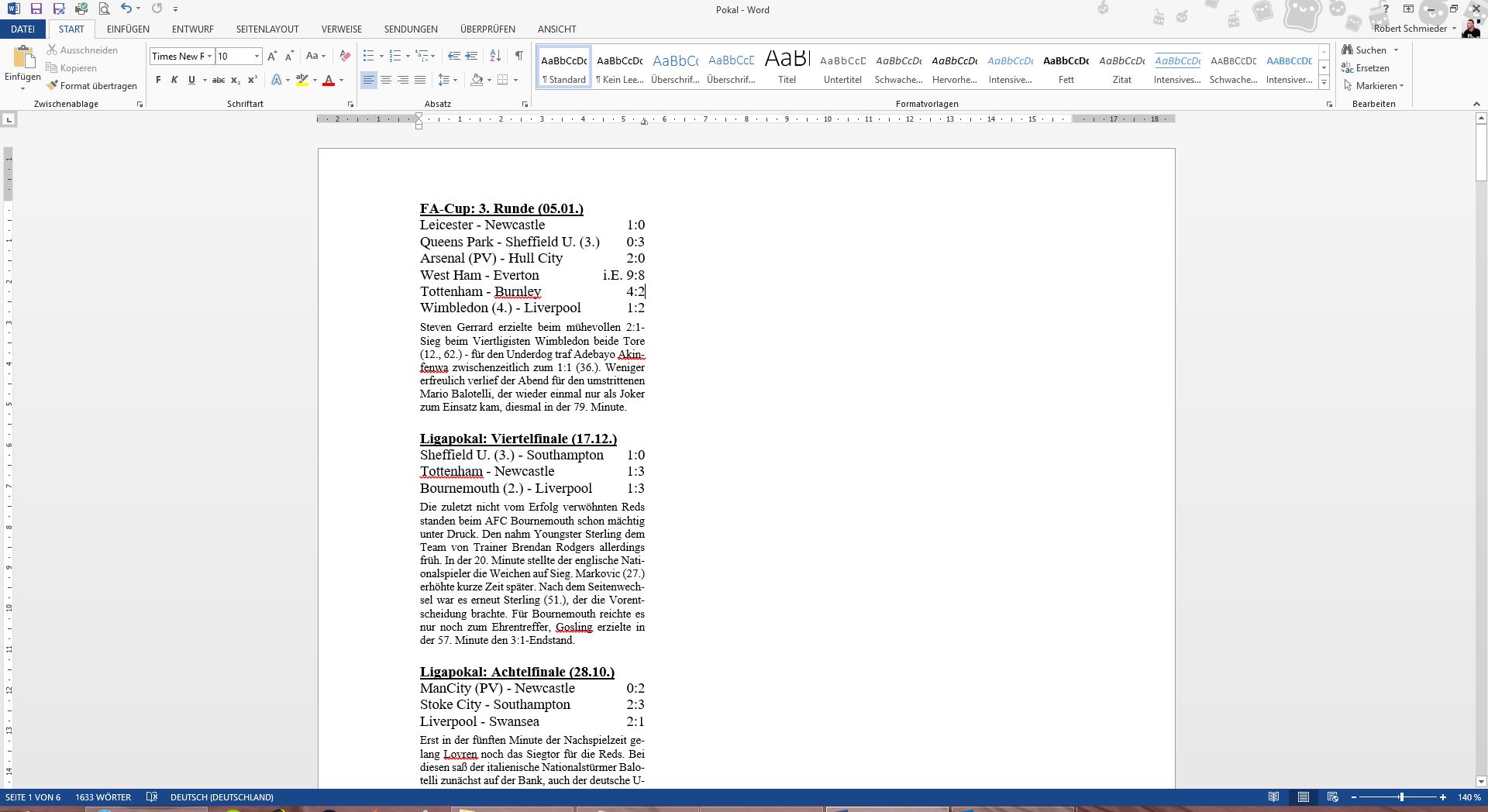Image resolution: width=1488 pixels, height=812 pixels.
Task: Zoom in with the plus button
Action: pyautogui.click(x=1442, y=797)
